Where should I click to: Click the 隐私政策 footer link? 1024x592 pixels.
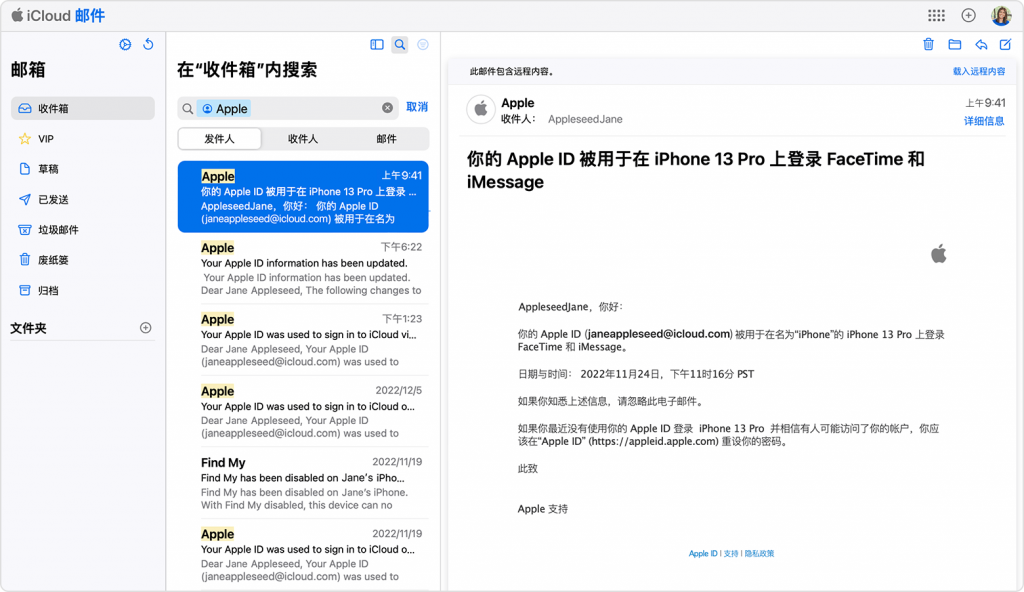click(760, 553)
